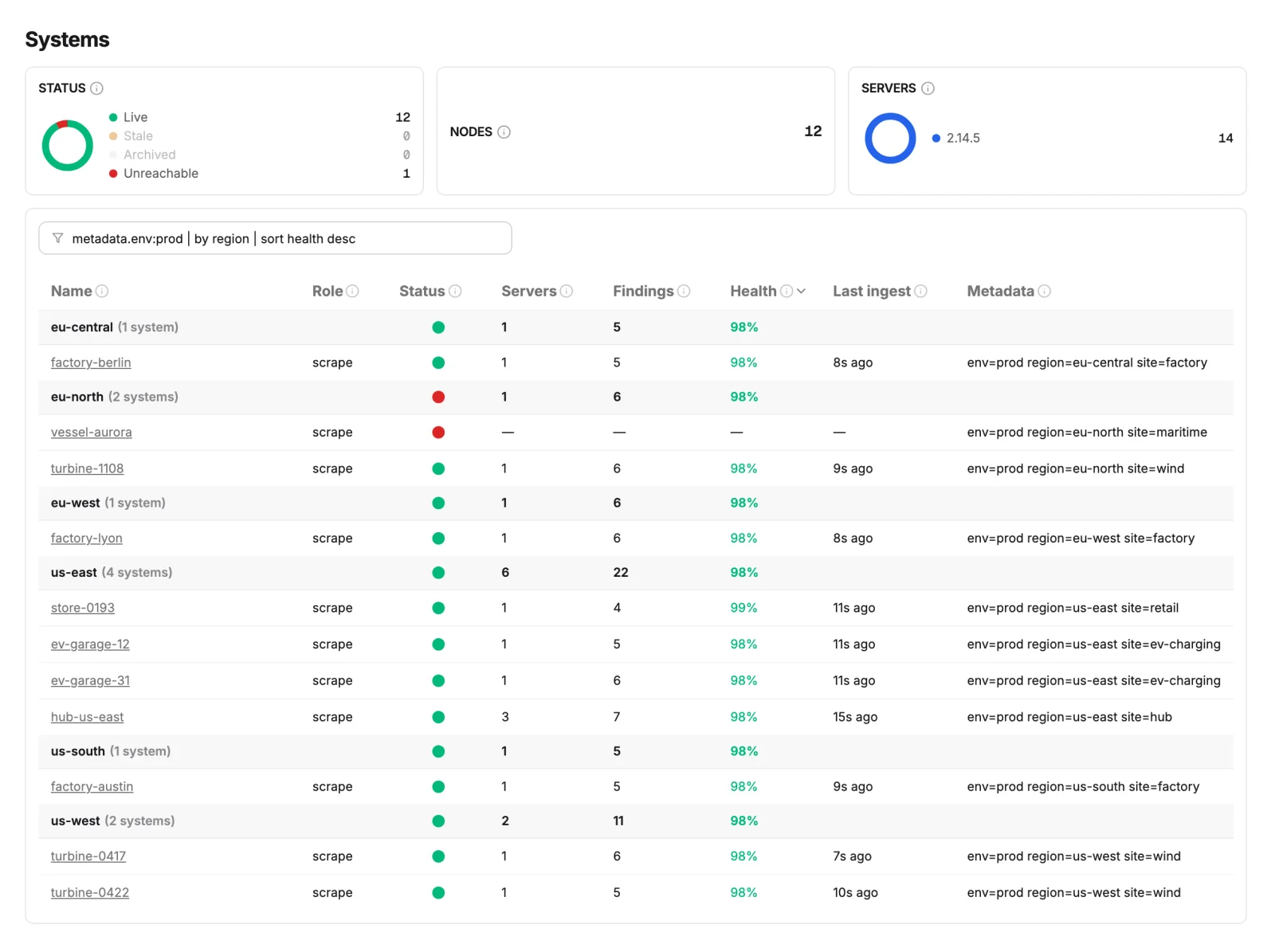Click info icon beside Health column header

787,292
